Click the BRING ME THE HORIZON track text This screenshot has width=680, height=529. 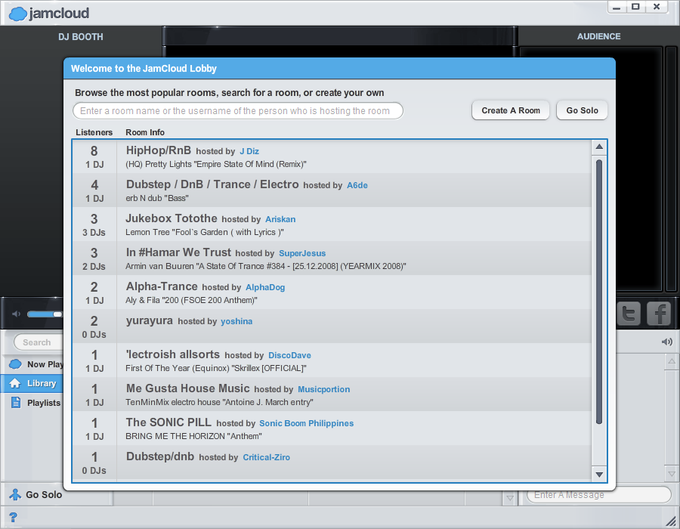[193, 436]
